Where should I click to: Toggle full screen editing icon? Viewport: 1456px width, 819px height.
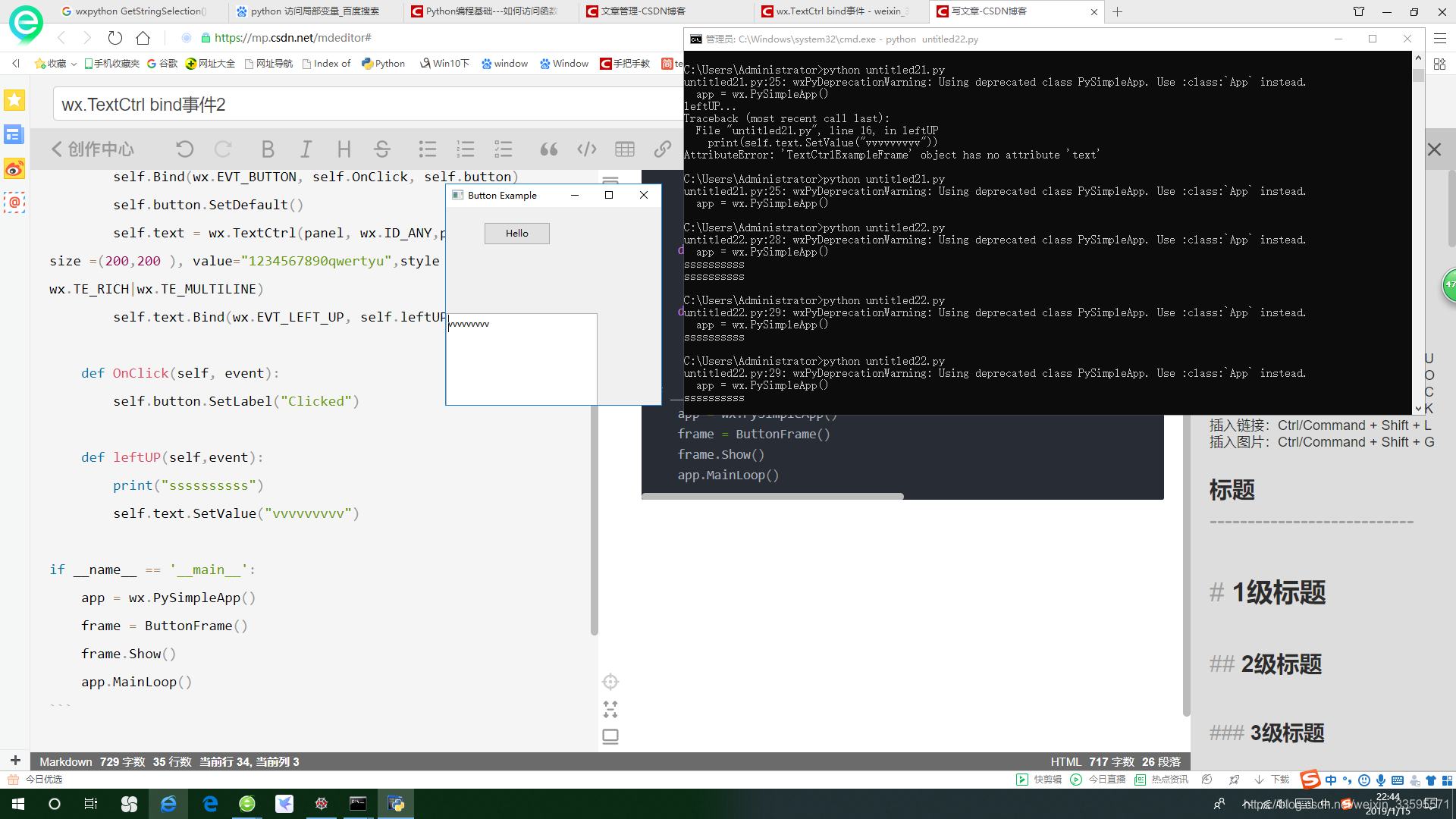pos(610,709)
